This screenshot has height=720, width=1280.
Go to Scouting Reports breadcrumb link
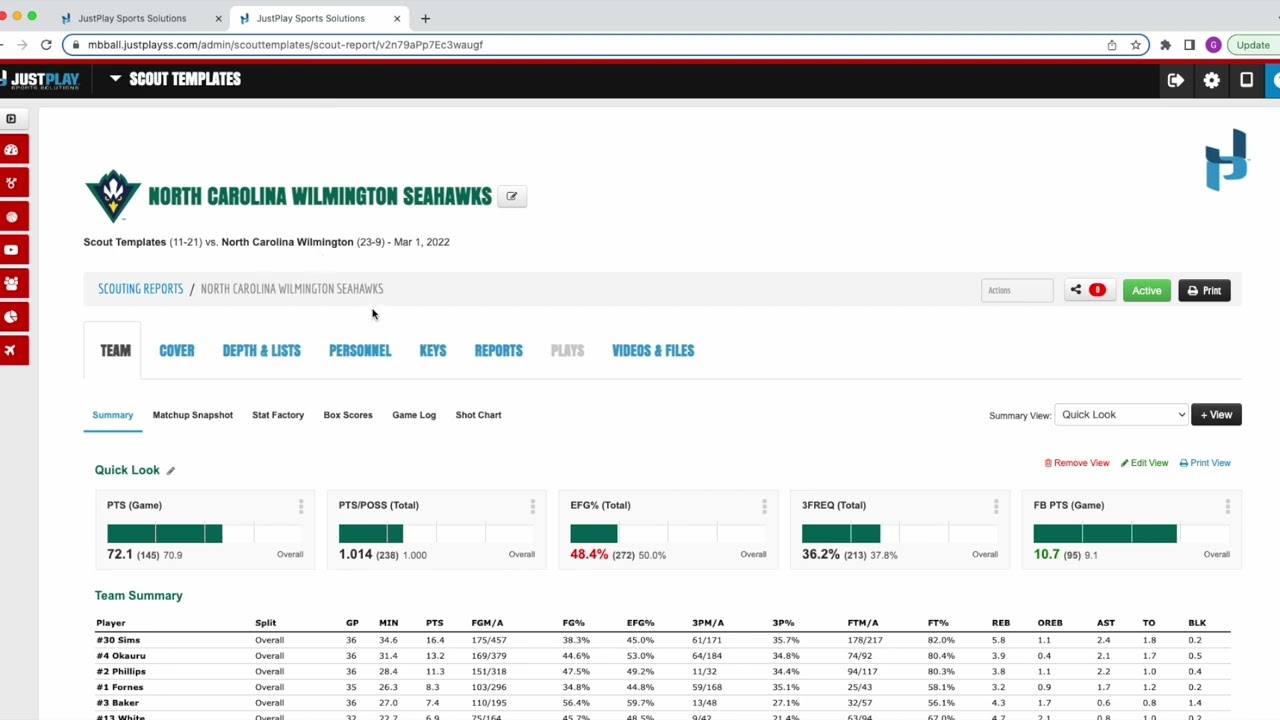click(140, 289)
